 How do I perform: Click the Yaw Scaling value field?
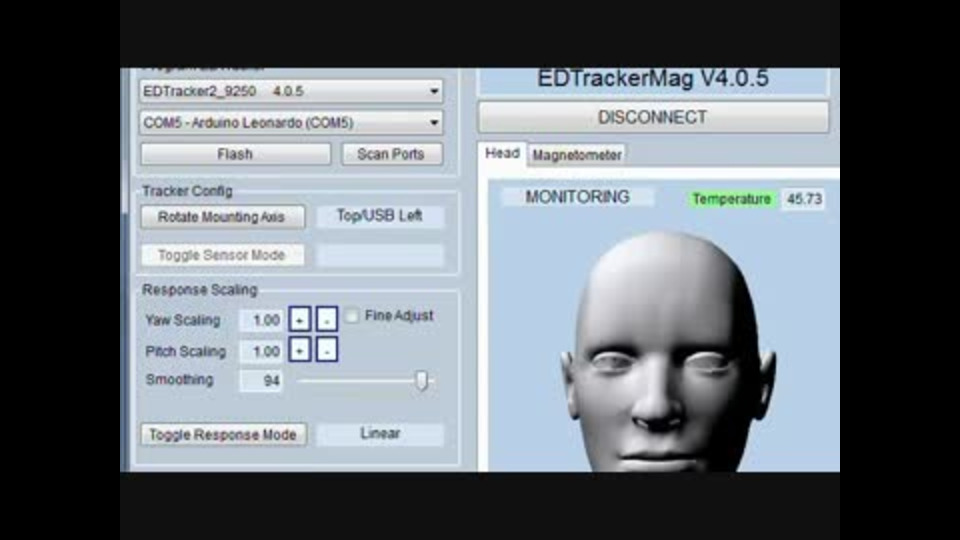pyautogui.click(x=261, y=320)
